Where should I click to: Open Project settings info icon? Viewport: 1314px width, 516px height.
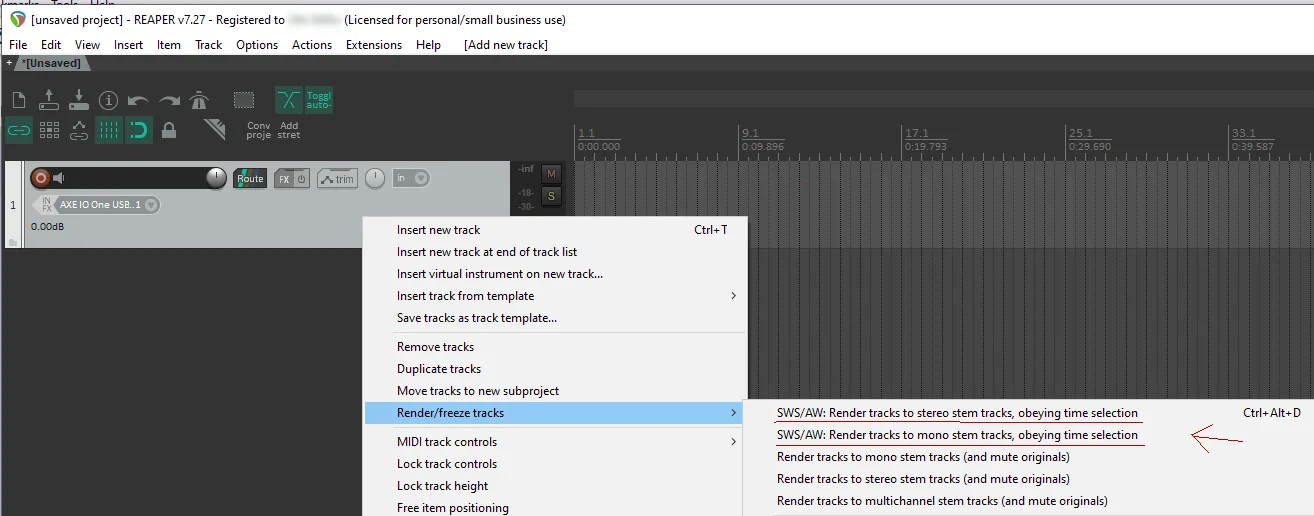[109, 100]
